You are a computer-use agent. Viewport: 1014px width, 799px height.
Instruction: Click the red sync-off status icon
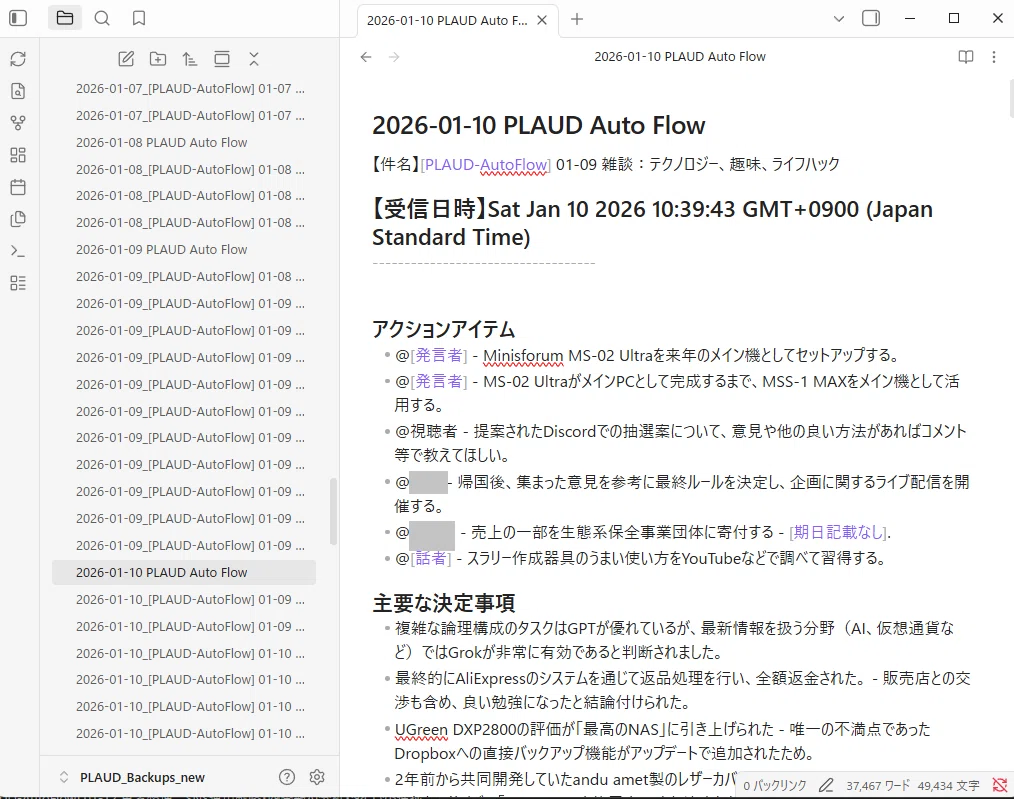click(999, 786)
